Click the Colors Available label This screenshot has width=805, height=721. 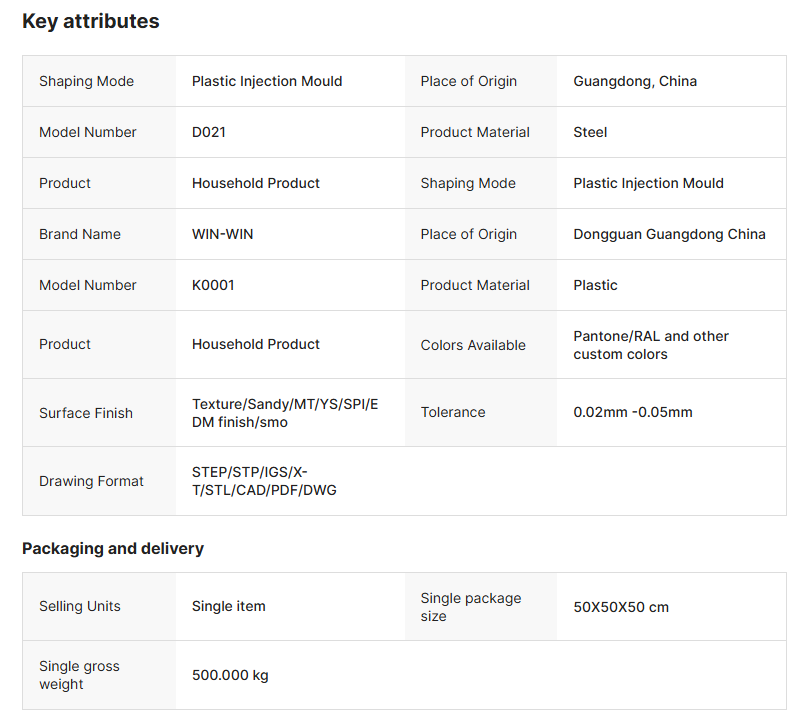click(x=473, y=345)
